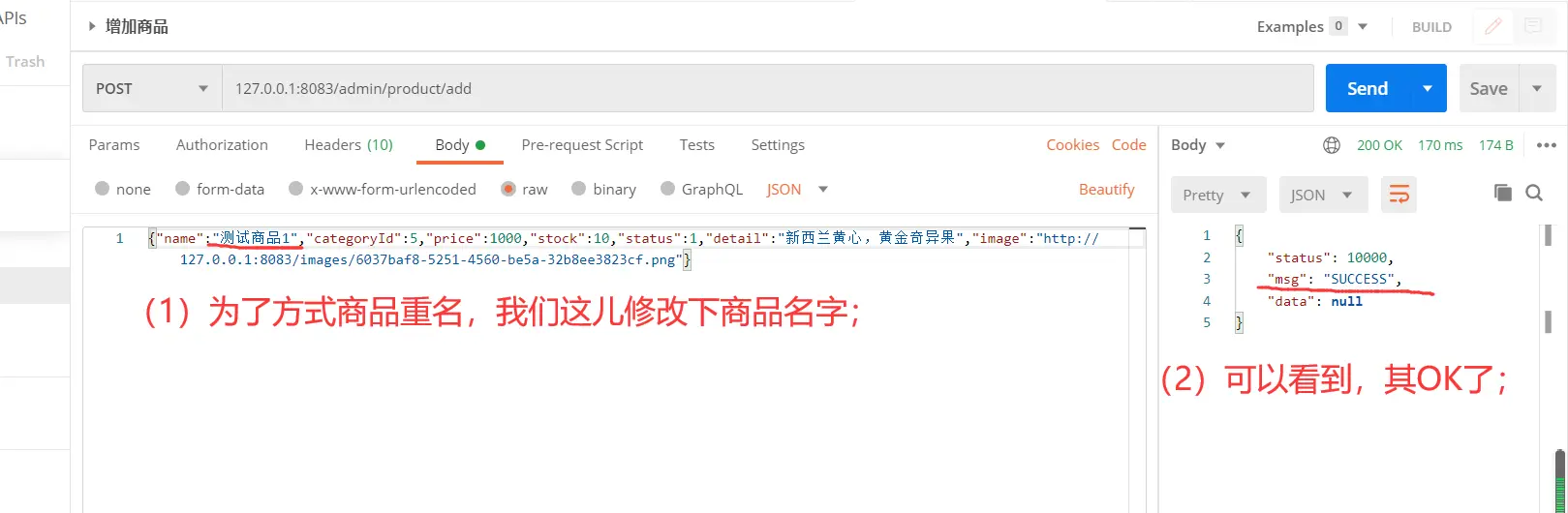
Task: Click the search magnifier icon in response
Action: tap(1534, 193)
